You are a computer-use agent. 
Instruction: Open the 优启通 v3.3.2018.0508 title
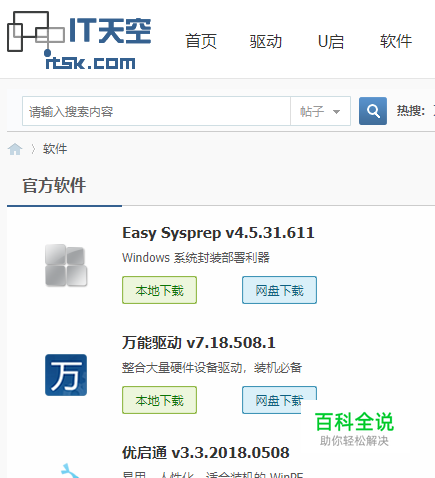pyautogui.click(x=206, y=453)
